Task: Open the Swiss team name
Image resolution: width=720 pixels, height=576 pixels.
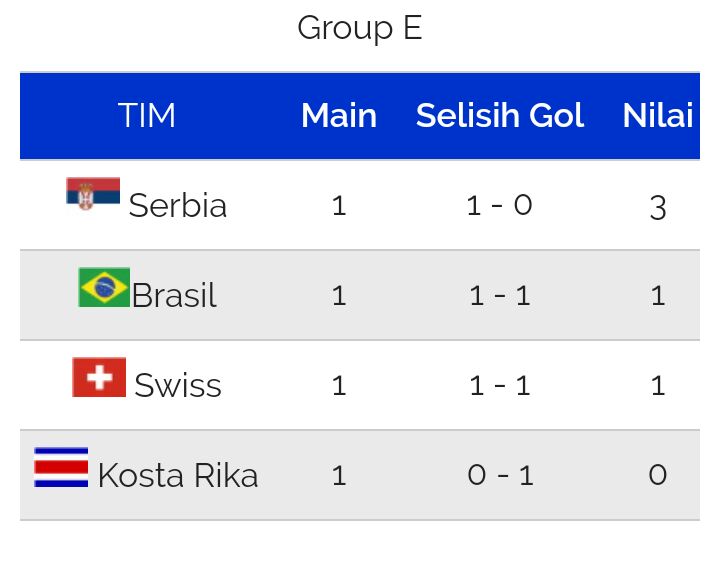Action: (x=178, y=385)
